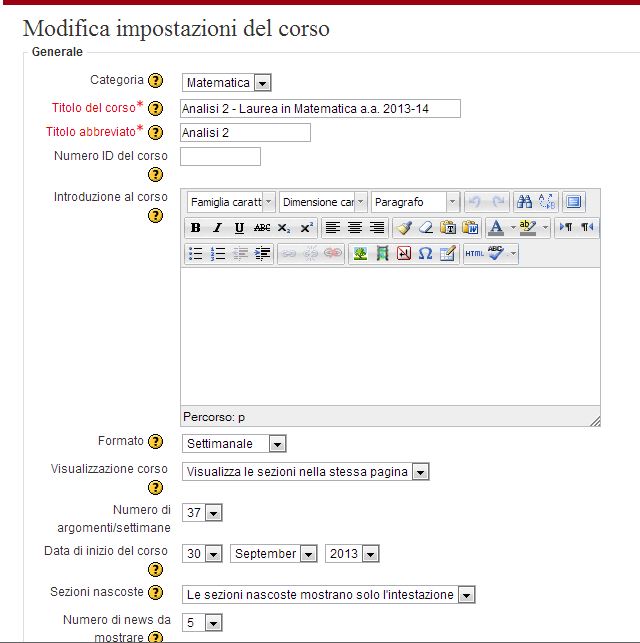Open the start day dropdown showing 30
This screenshot has width=640, height=643.
click(202, 554)
